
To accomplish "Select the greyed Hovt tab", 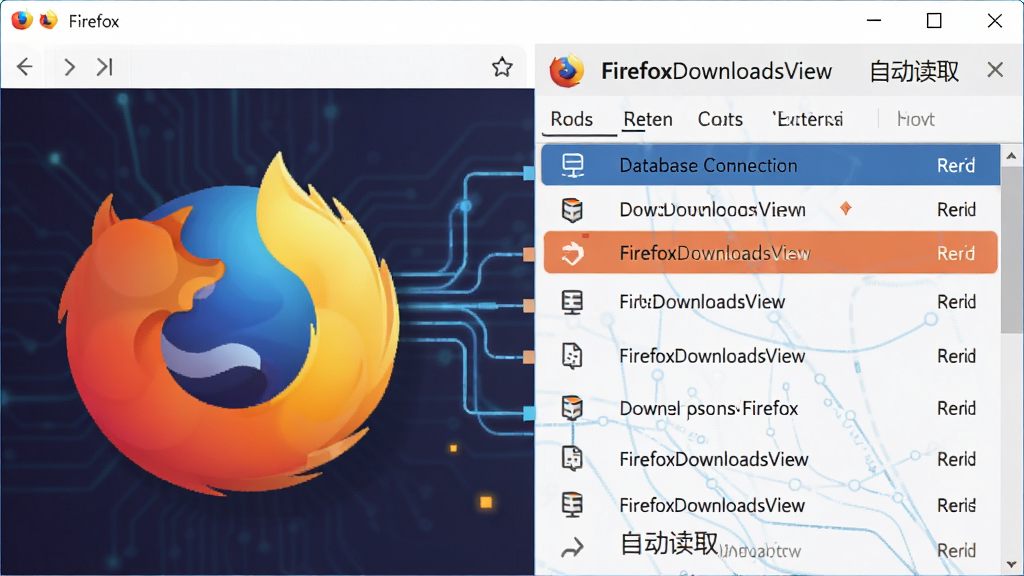I will pos(916,119).
